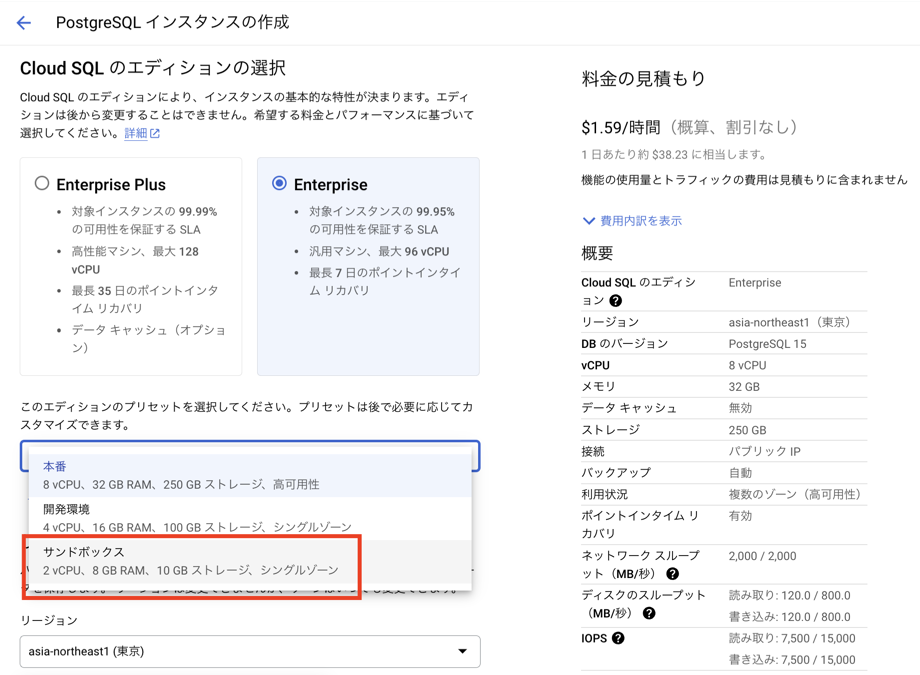Viewport: 920px width, 675px height.
Task: Click the dropdown arrow on the リージョン selector
Action: [x=463, y=651]
